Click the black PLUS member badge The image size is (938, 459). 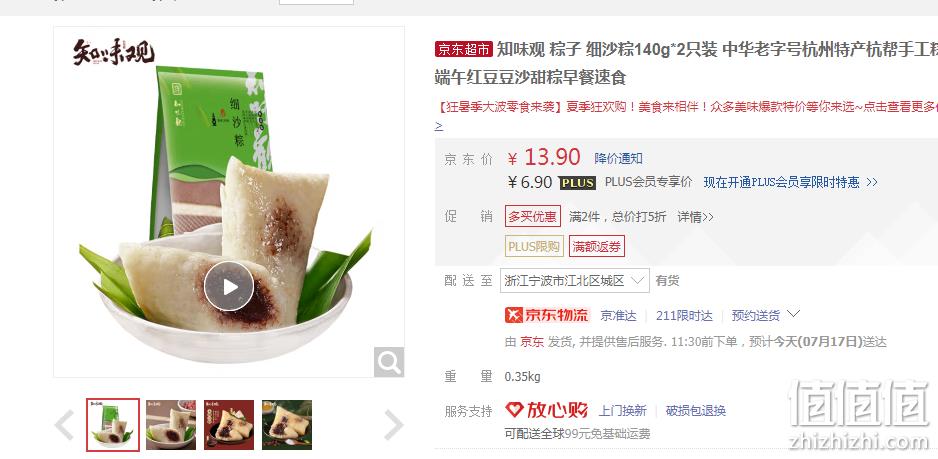577,183
